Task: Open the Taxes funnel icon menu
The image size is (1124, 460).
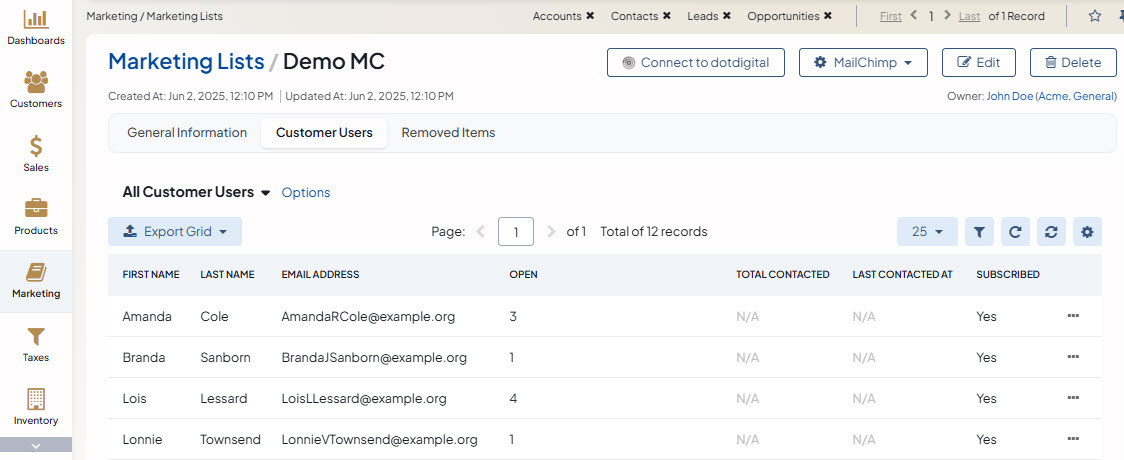Action: pyautogui.click(x=35, y=344)
